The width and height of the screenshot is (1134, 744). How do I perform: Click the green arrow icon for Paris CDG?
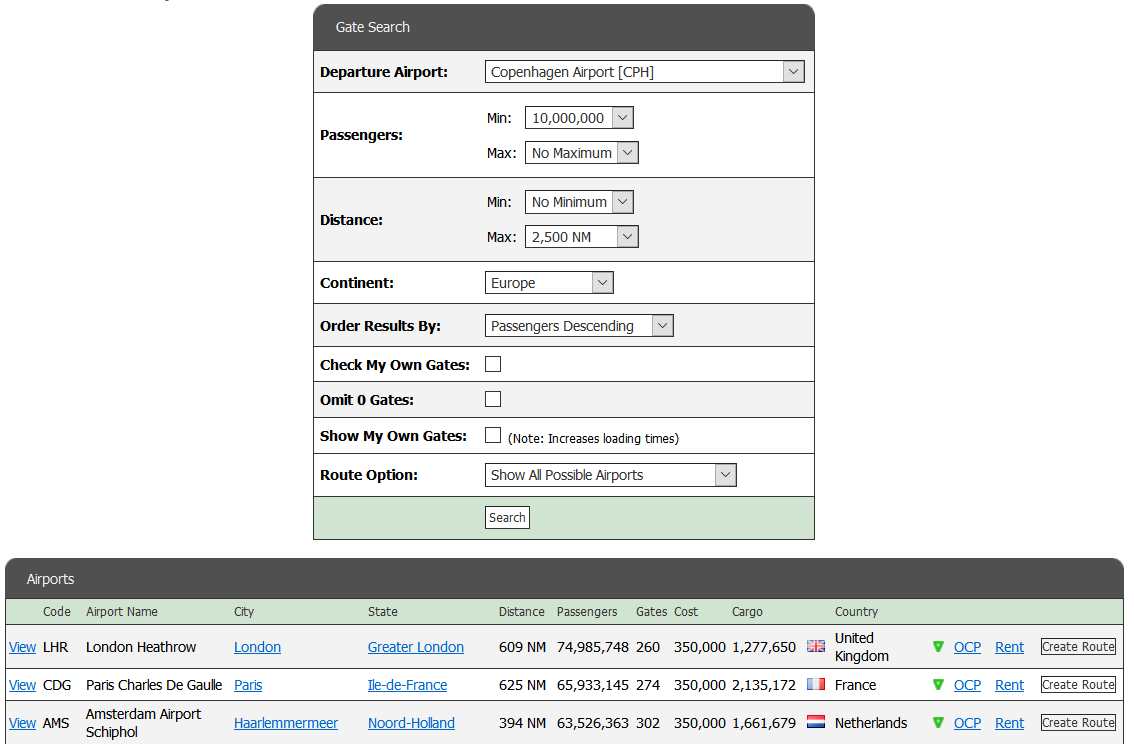(937, 685)
